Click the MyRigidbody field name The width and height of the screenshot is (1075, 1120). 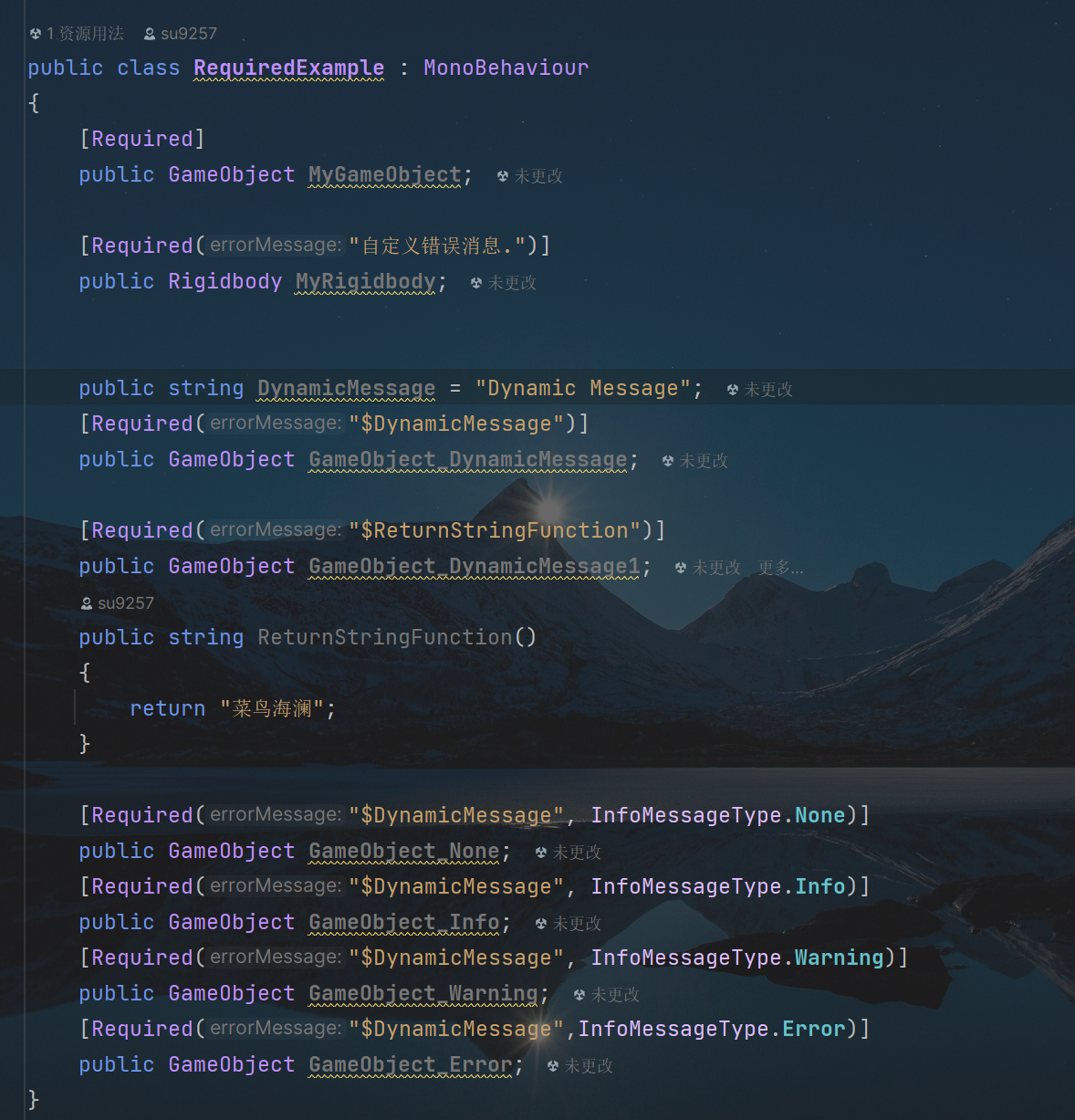click(x=366, y=281)
